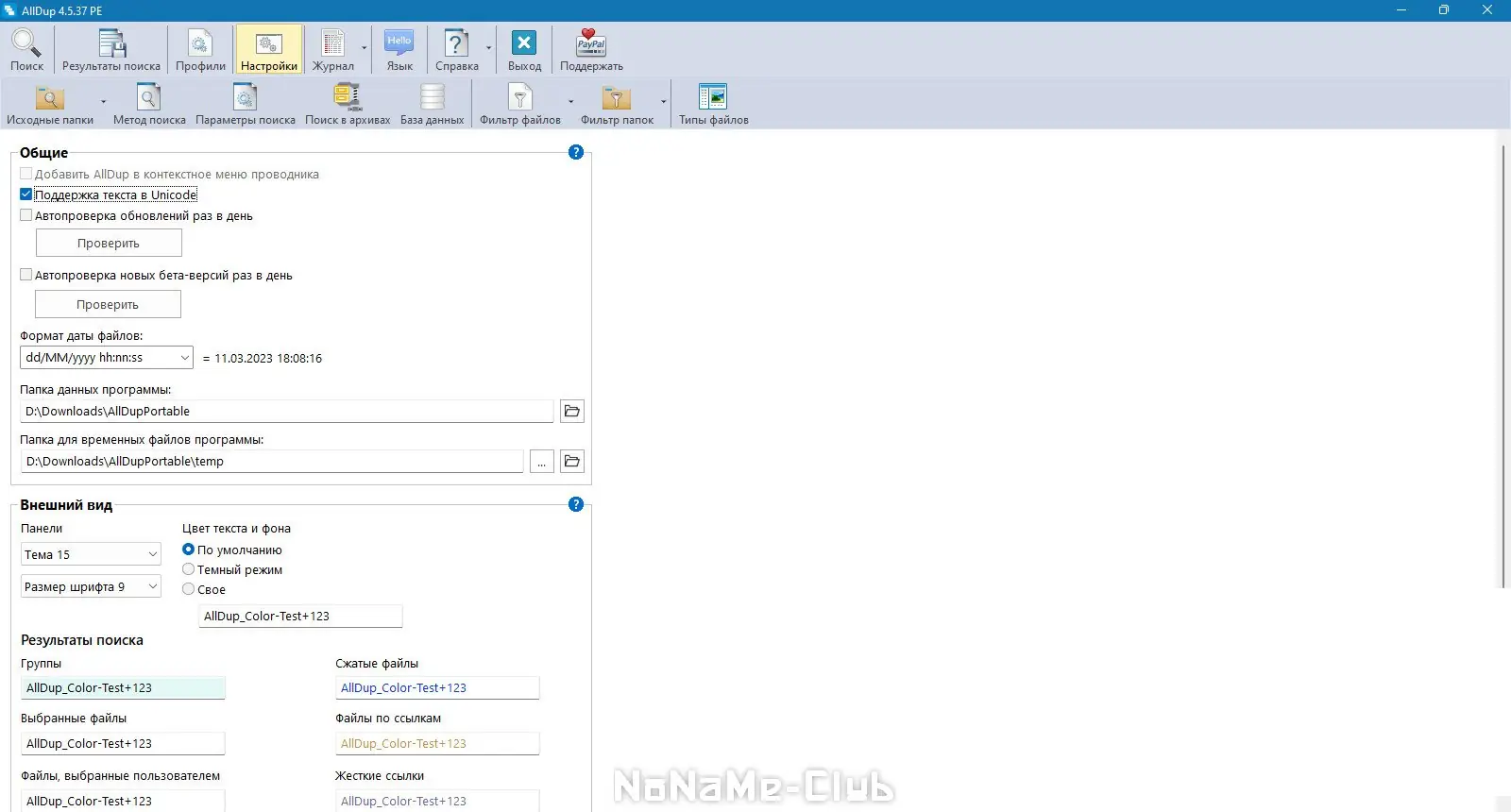Open the Фильтр папок icon
Screen dimensions: 1511x812
click(x=617, y=104)
